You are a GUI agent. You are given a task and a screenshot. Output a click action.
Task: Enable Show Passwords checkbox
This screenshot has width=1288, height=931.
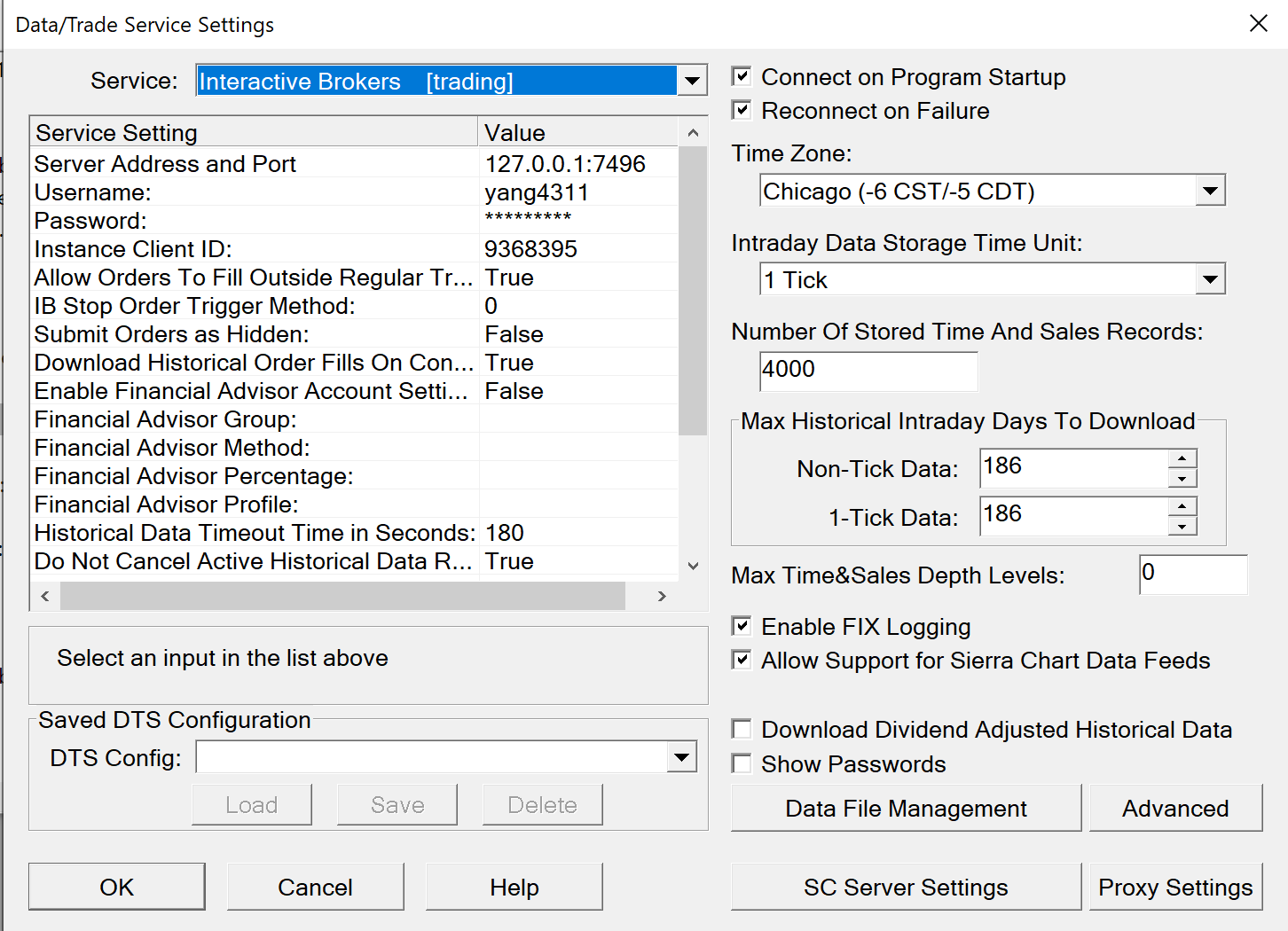tap(742, 763)
